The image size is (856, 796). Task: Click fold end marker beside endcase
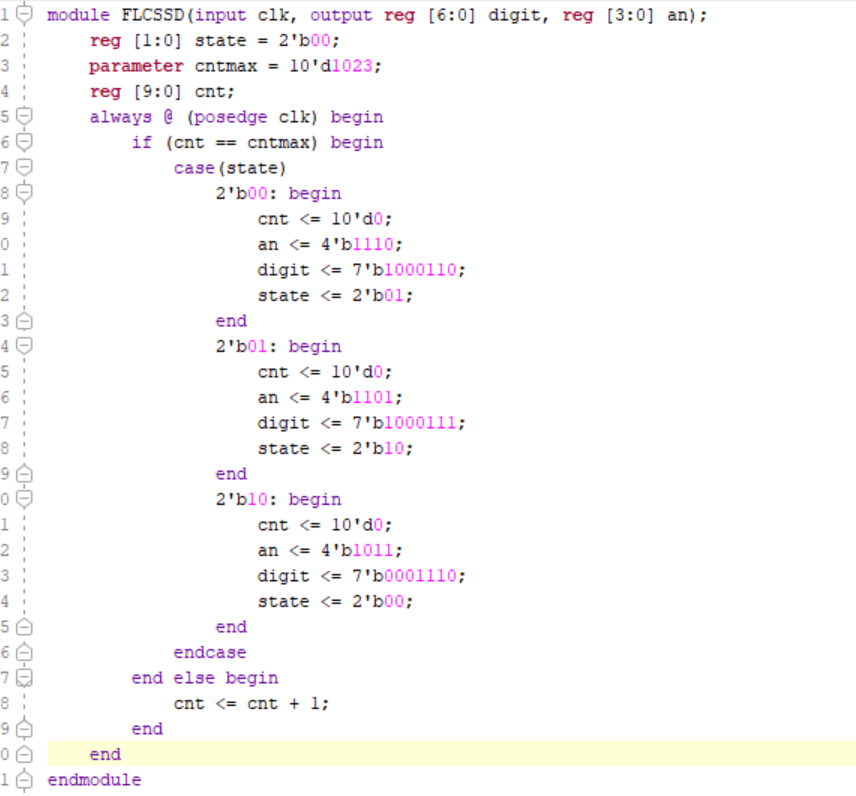coord(25,653)
